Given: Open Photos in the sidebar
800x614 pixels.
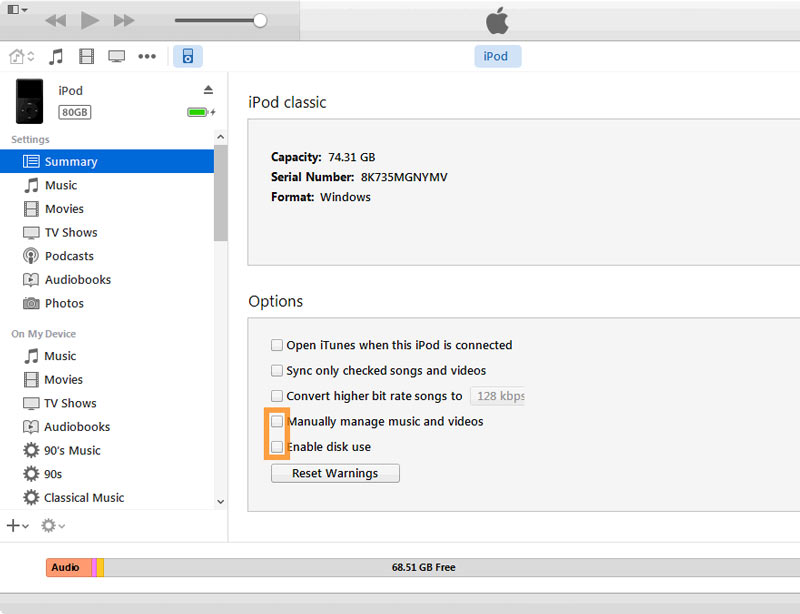Looking at the screenshot, I should point(107,303).
